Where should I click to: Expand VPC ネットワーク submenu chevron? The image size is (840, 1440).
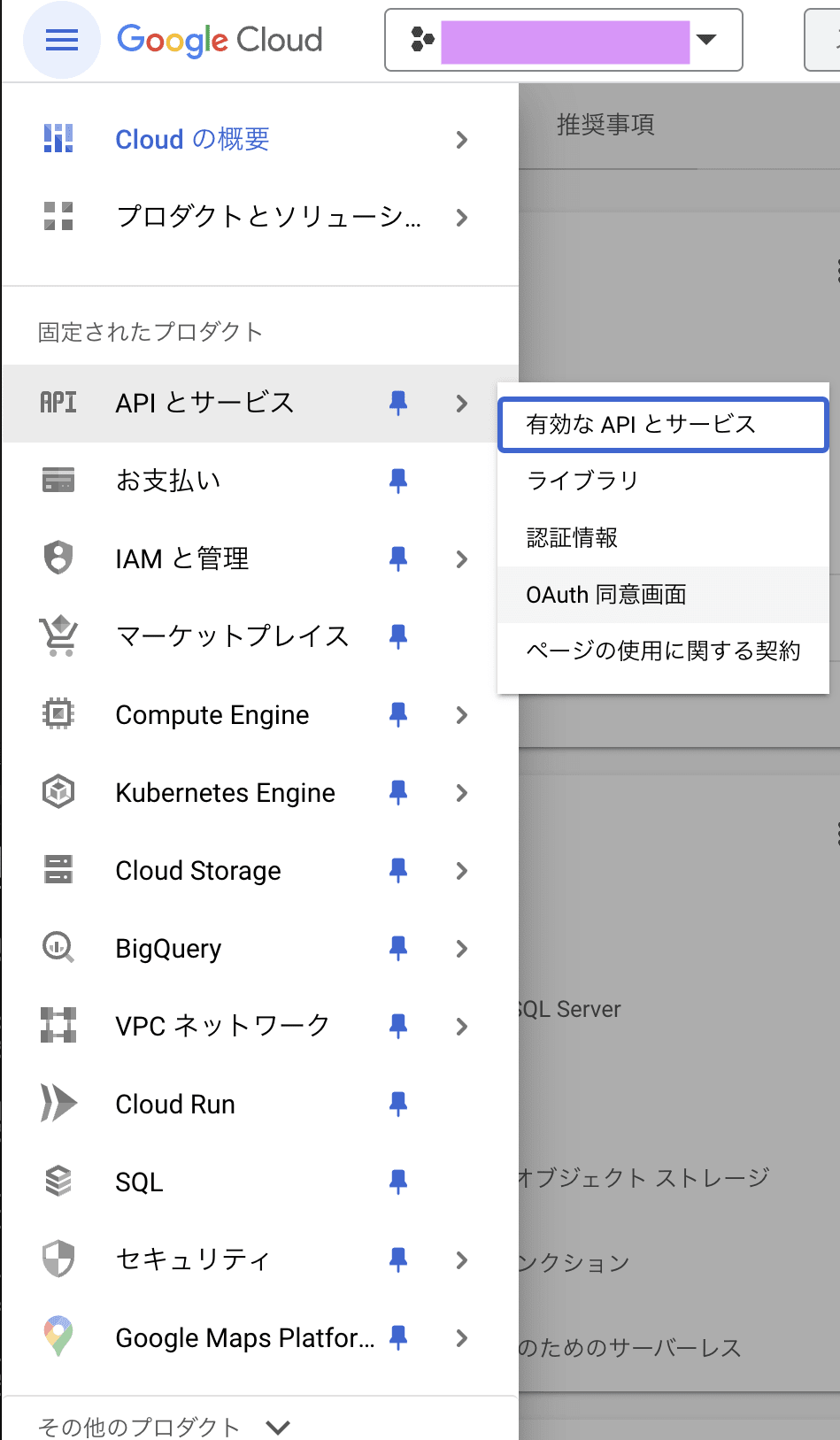(x=461, y=1027)
